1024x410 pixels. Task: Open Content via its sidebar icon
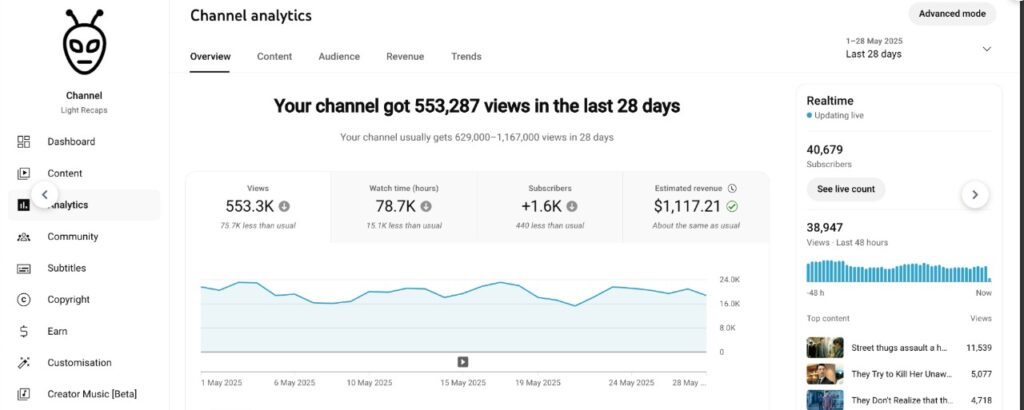(24, 173)
